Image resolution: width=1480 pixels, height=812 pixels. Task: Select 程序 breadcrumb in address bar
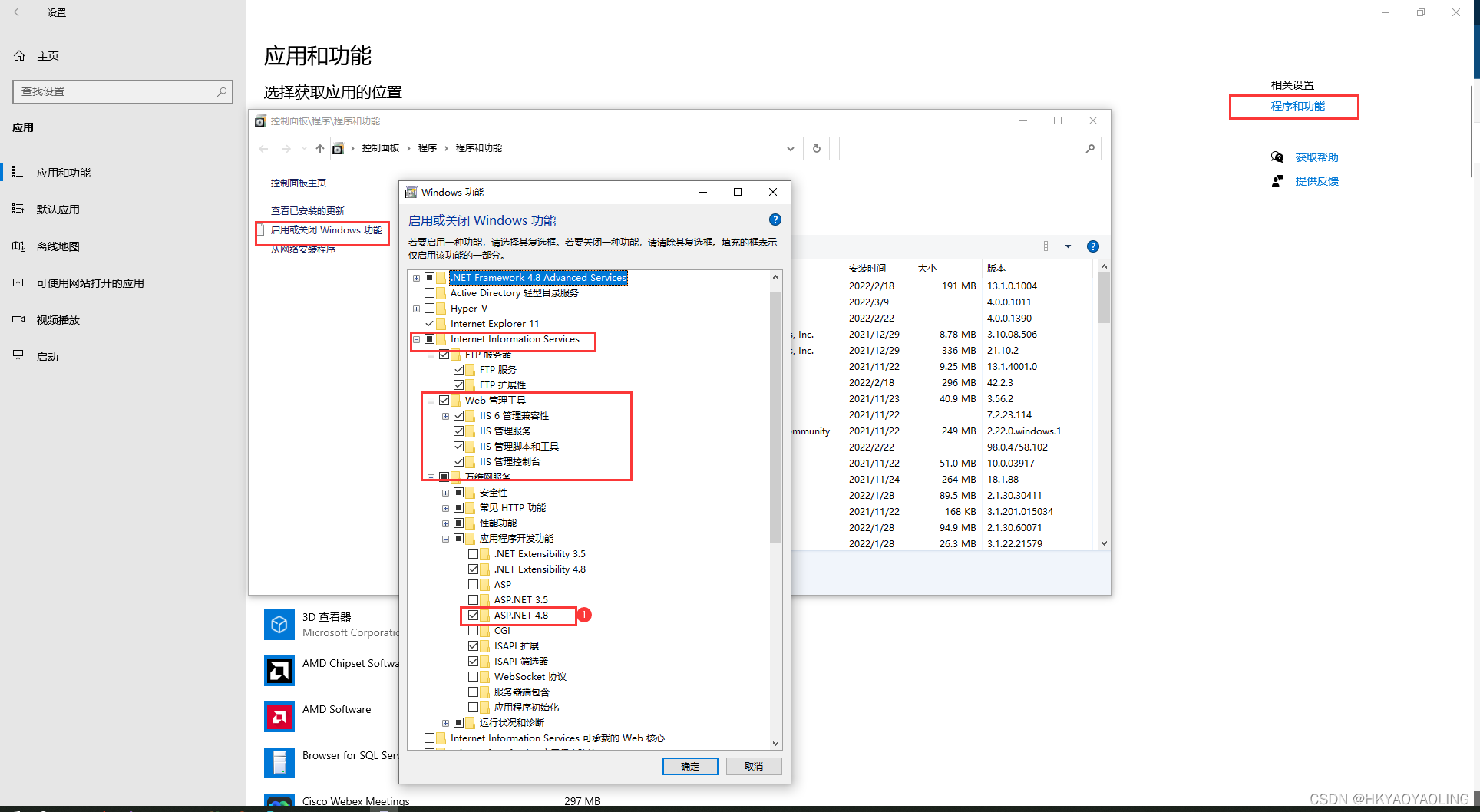[428, 148]
